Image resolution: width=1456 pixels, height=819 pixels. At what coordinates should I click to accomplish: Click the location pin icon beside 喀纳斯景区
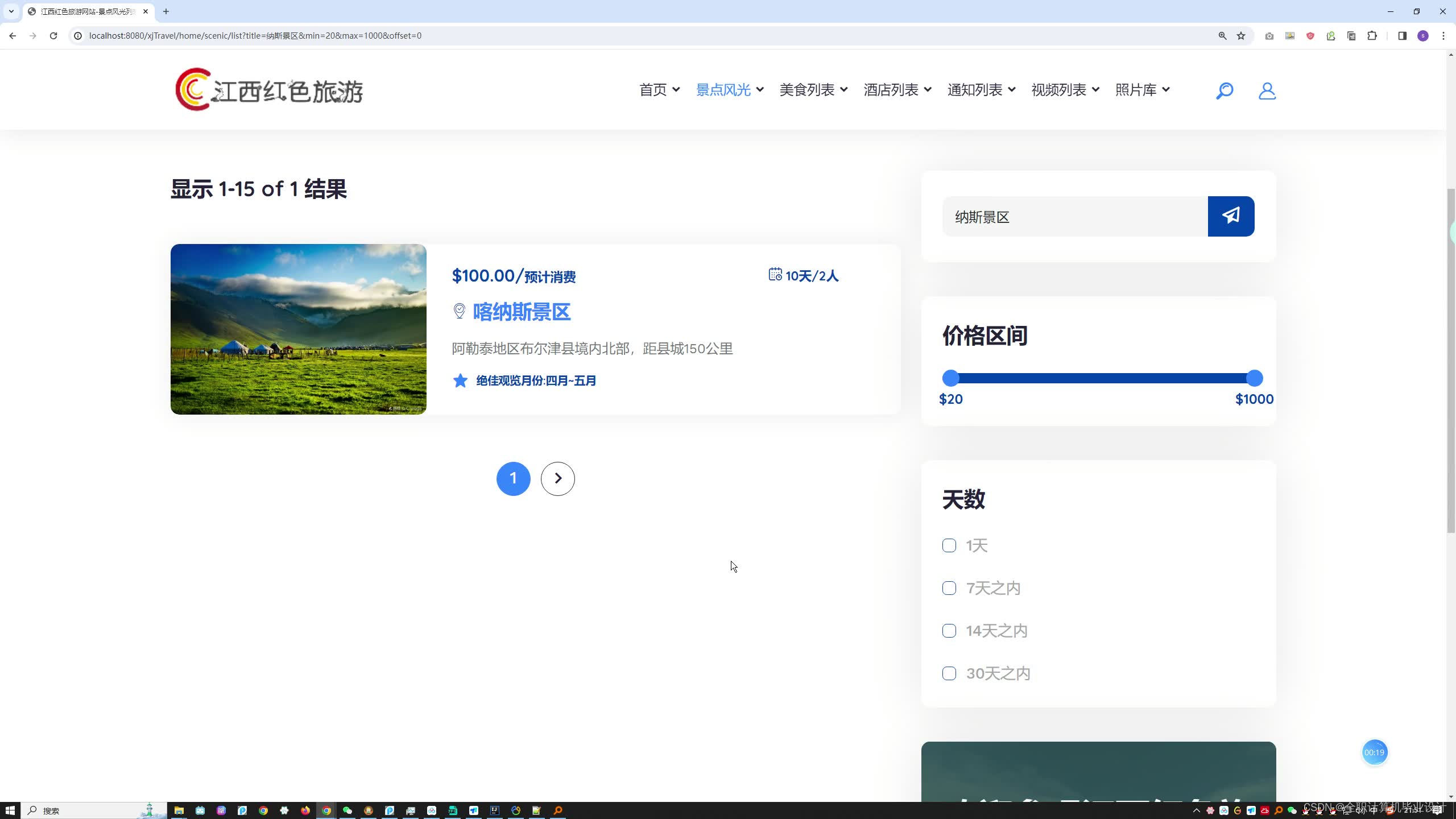pyautogui.click(x=459, y=311)
